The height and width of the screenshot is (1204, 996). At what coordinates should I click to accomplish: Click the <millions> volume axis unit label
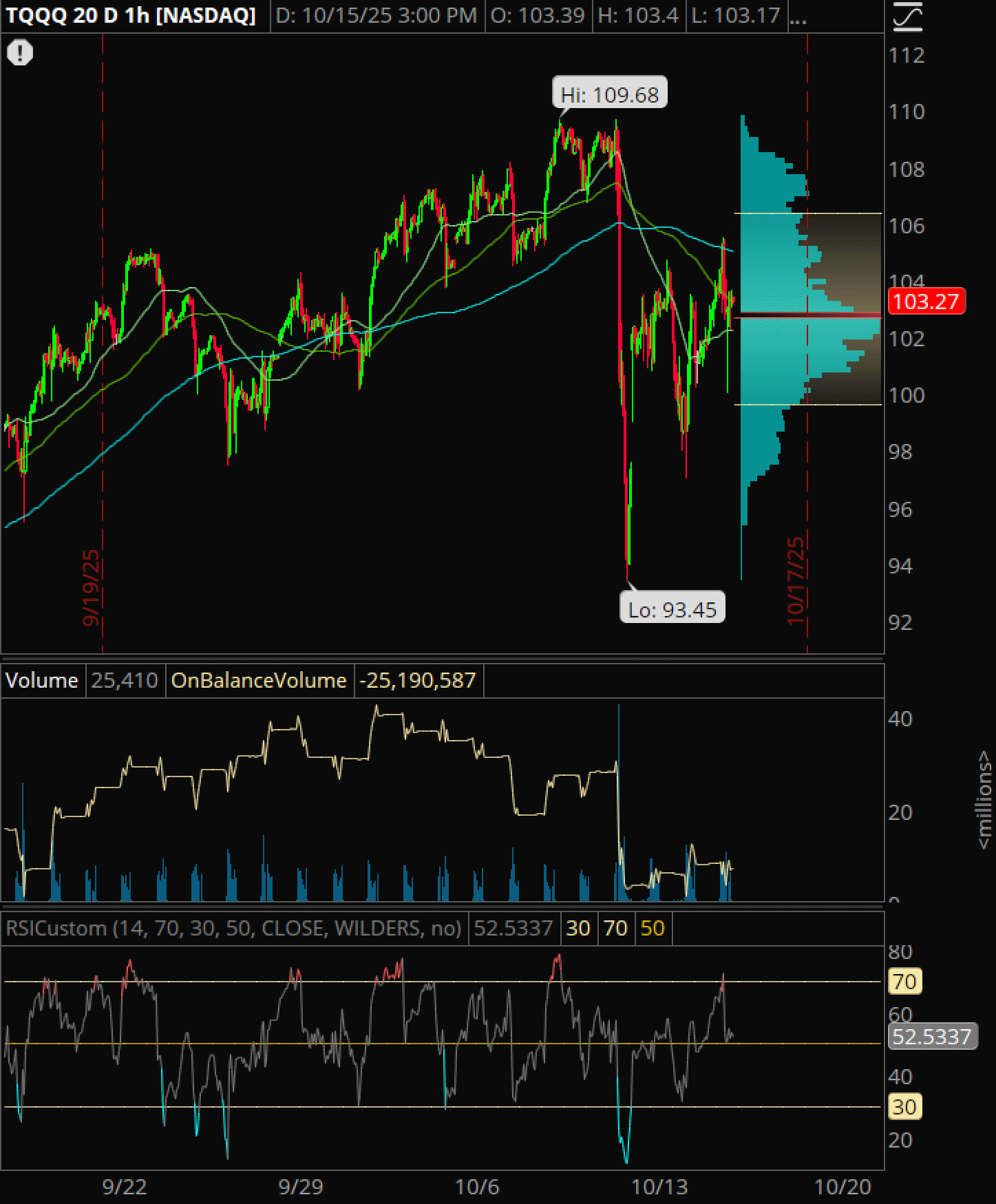click(985, 800)
